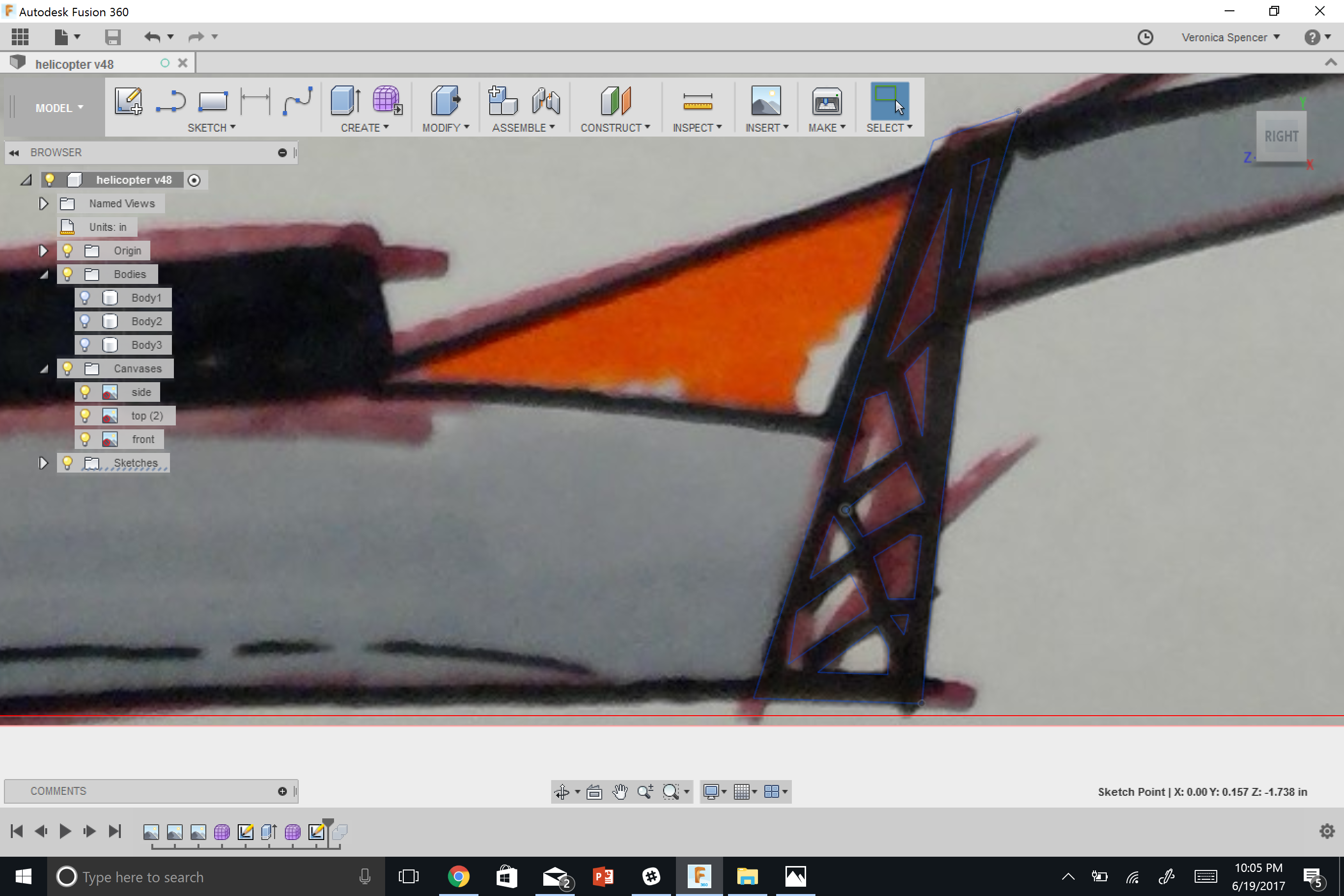Expand the Sketches folder
Viewport: 1344px width, 896px height.
[x=43, y=462]
